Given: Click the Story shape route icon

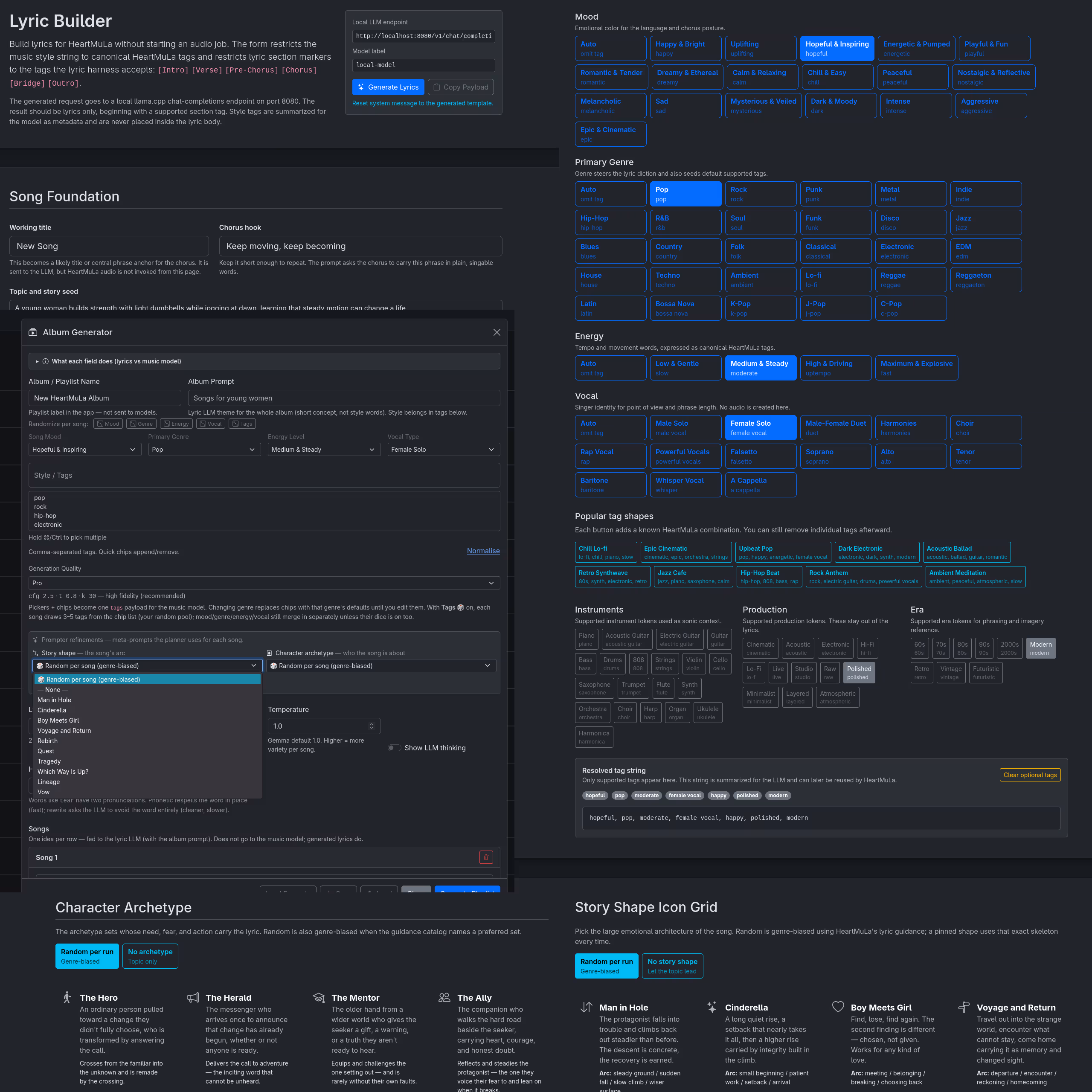Looking at the screenshot, I should (x=35, y=653).
